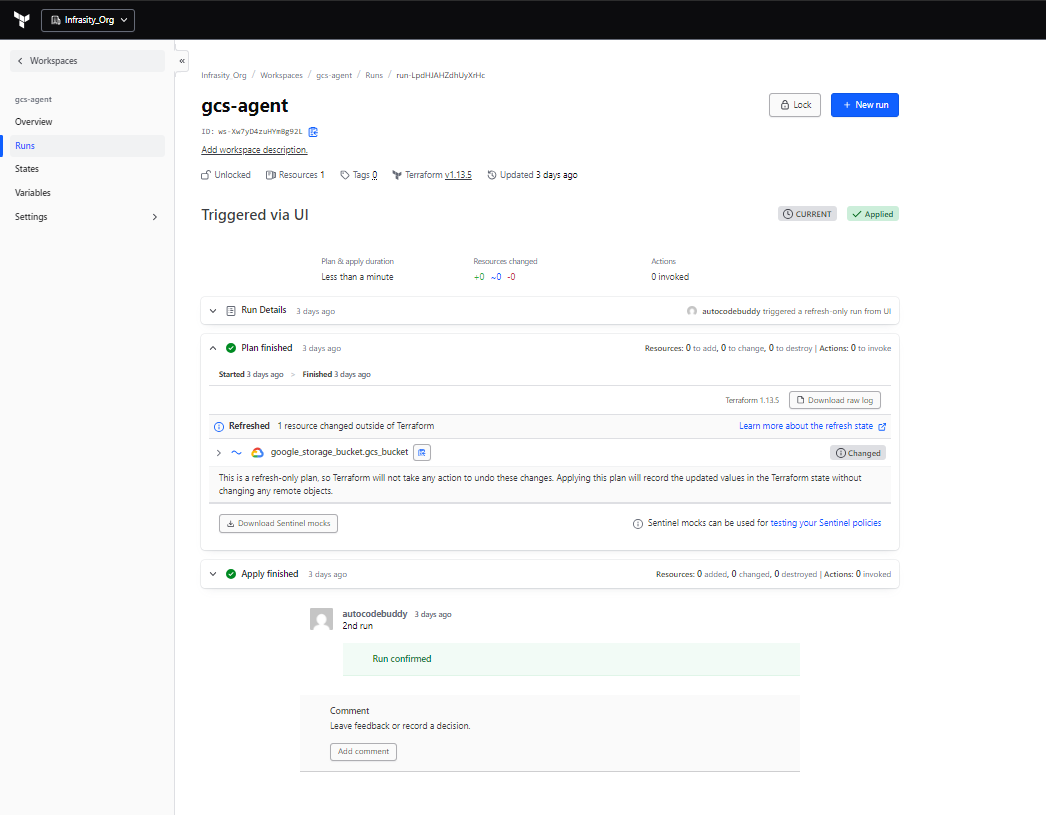Lock the workspace with Lock button
This screenshot has height=815, width=1046.
(x=795, y=105)
